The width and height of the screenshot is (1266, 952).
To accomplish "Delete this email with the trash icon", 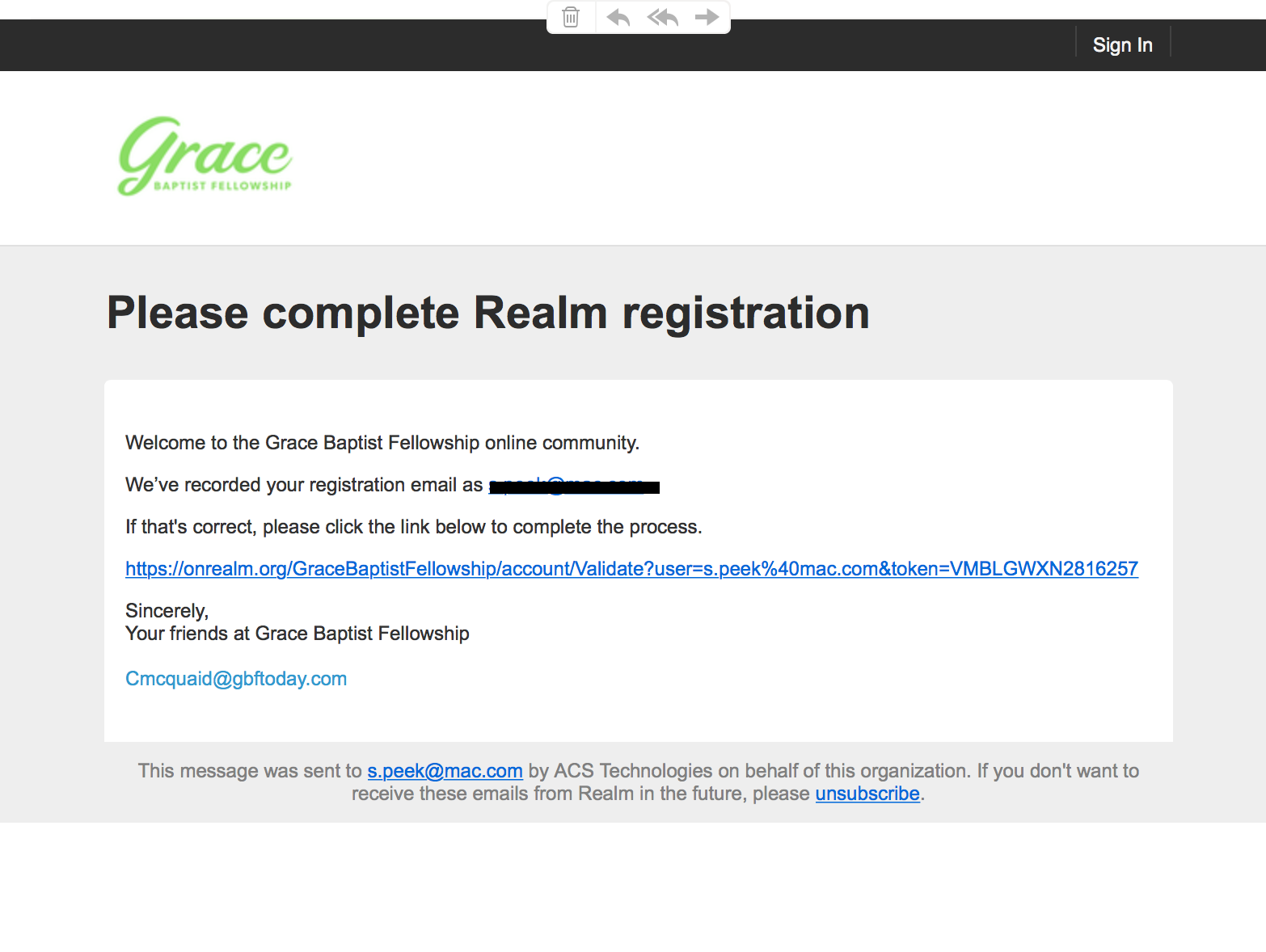I will pos(571,17).
